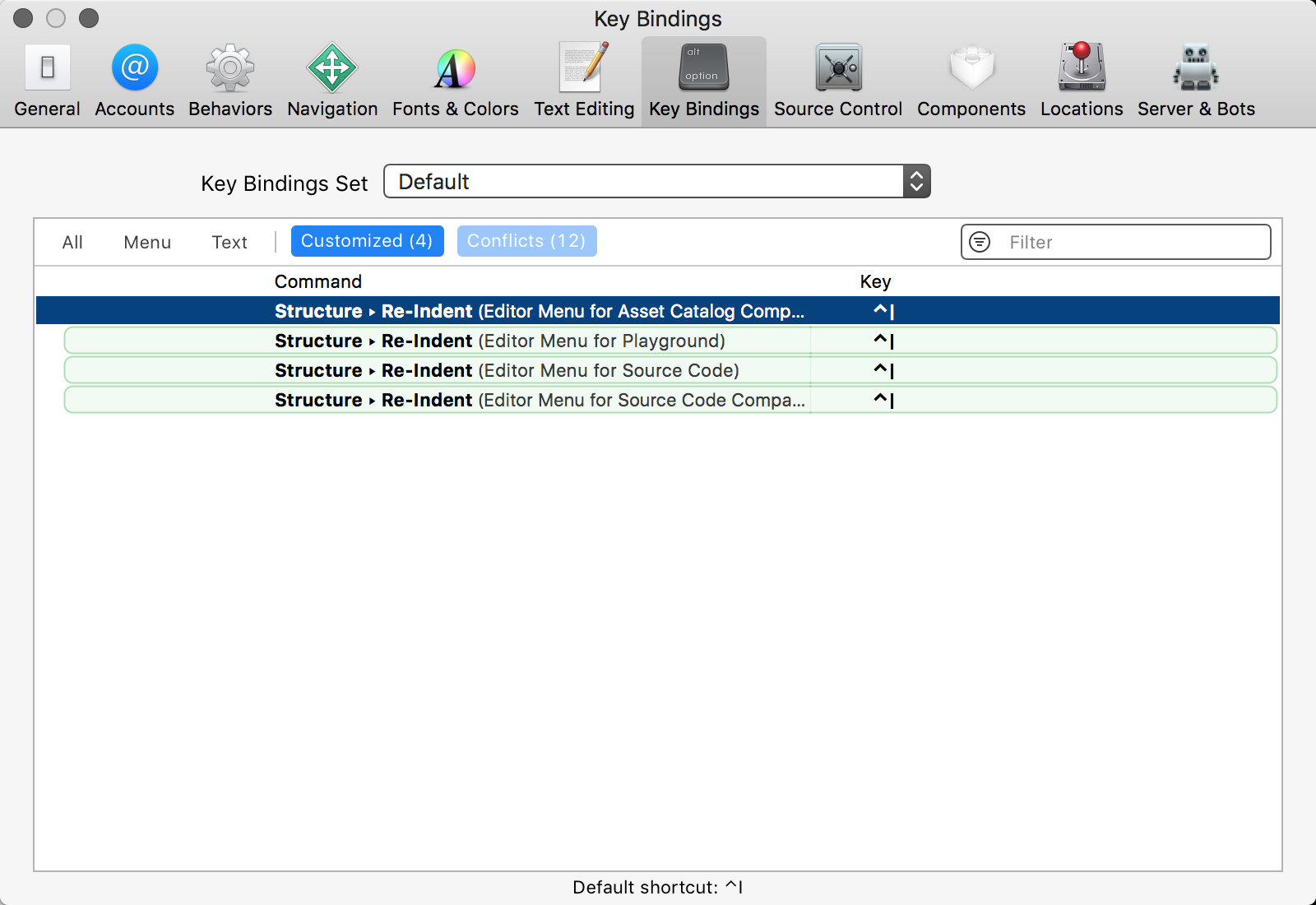1316x905 pixels.
Task: Open the Source Control preferences pane
Action: pos(838,81)
